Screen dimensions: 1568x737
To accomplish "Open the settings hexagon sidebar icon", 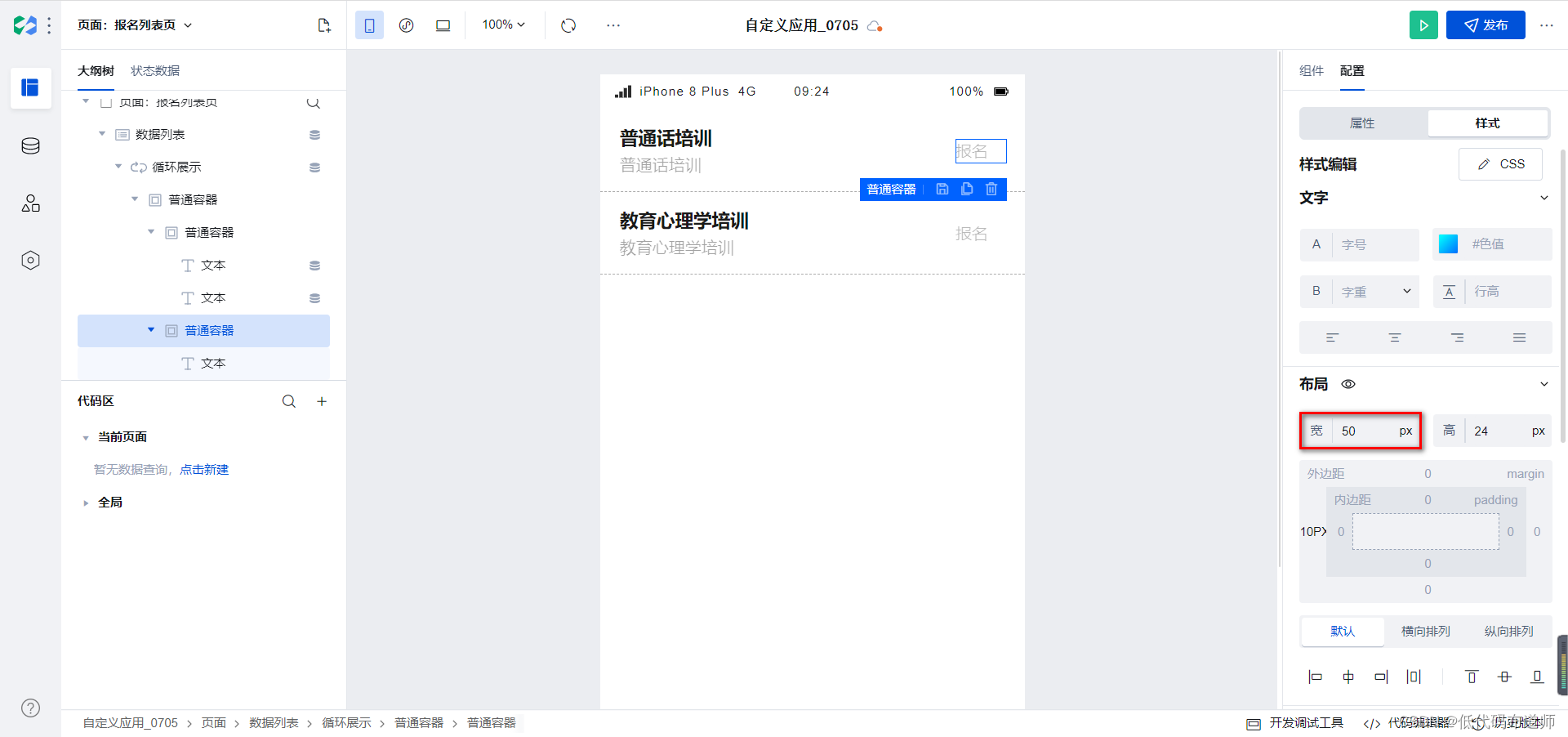I will 30,260.
